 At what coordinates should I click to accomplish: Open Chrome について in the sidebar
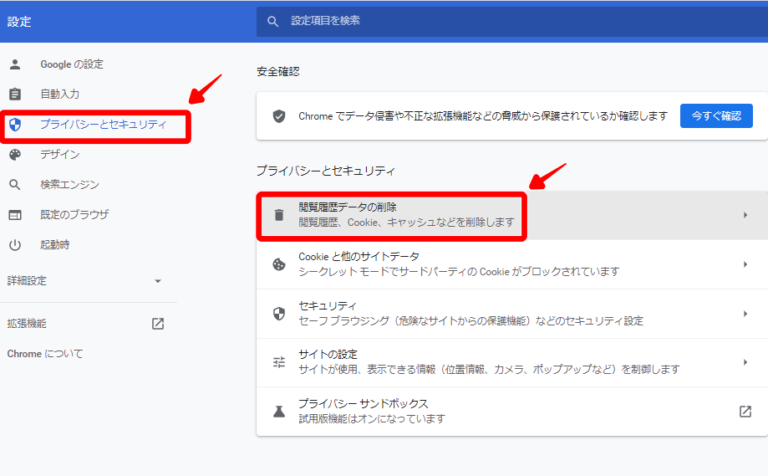[45, 354]
